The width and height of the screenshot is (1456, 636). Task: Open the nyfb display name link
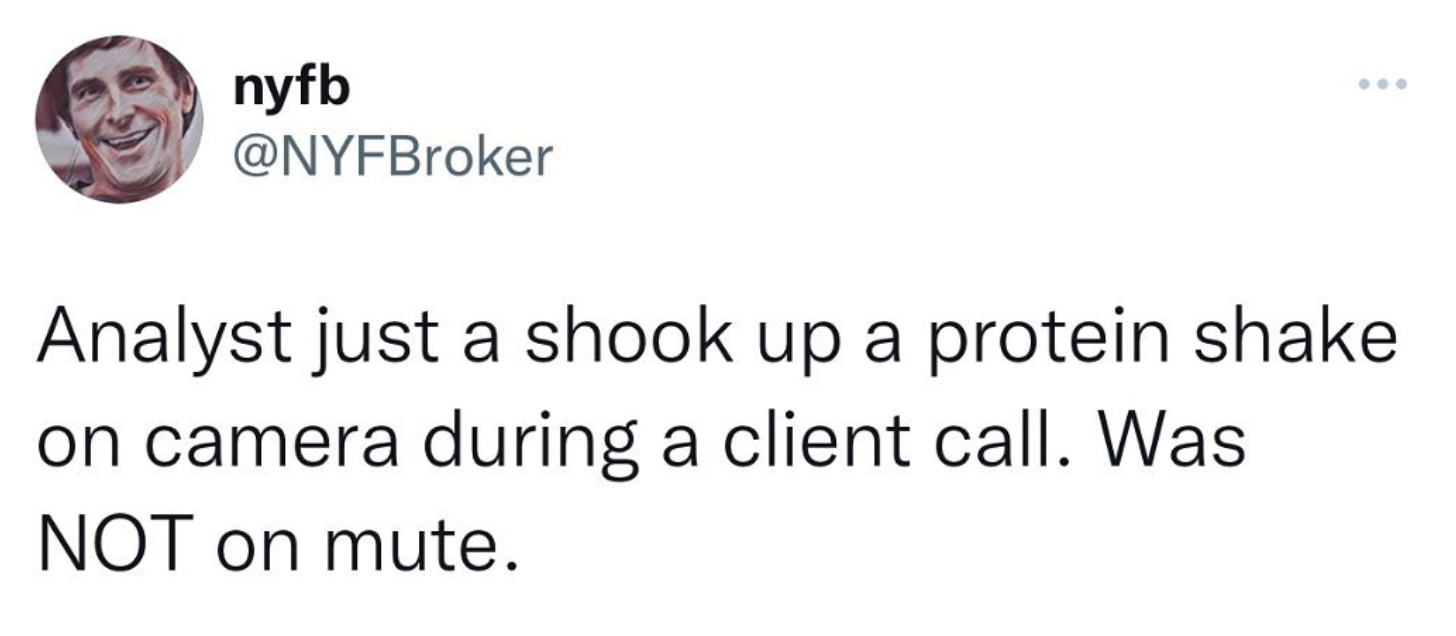[x=292, y=88]
